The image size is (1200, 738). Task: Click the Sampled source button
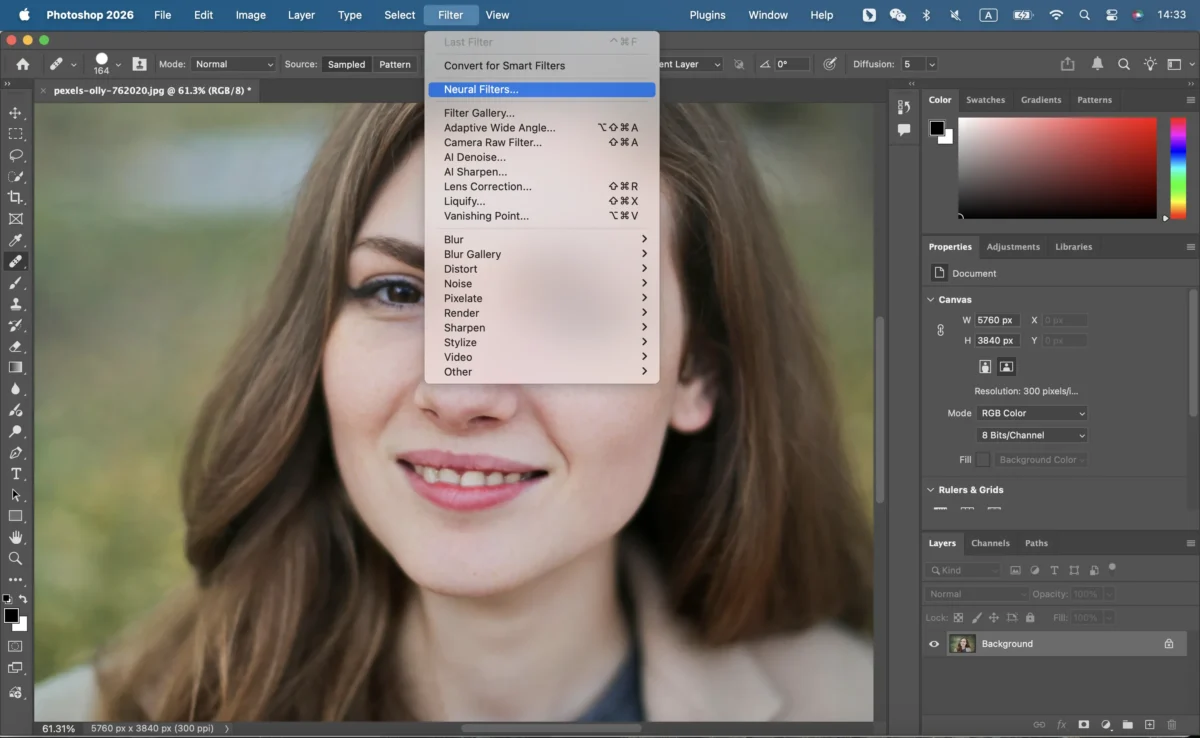click(346, 64)
